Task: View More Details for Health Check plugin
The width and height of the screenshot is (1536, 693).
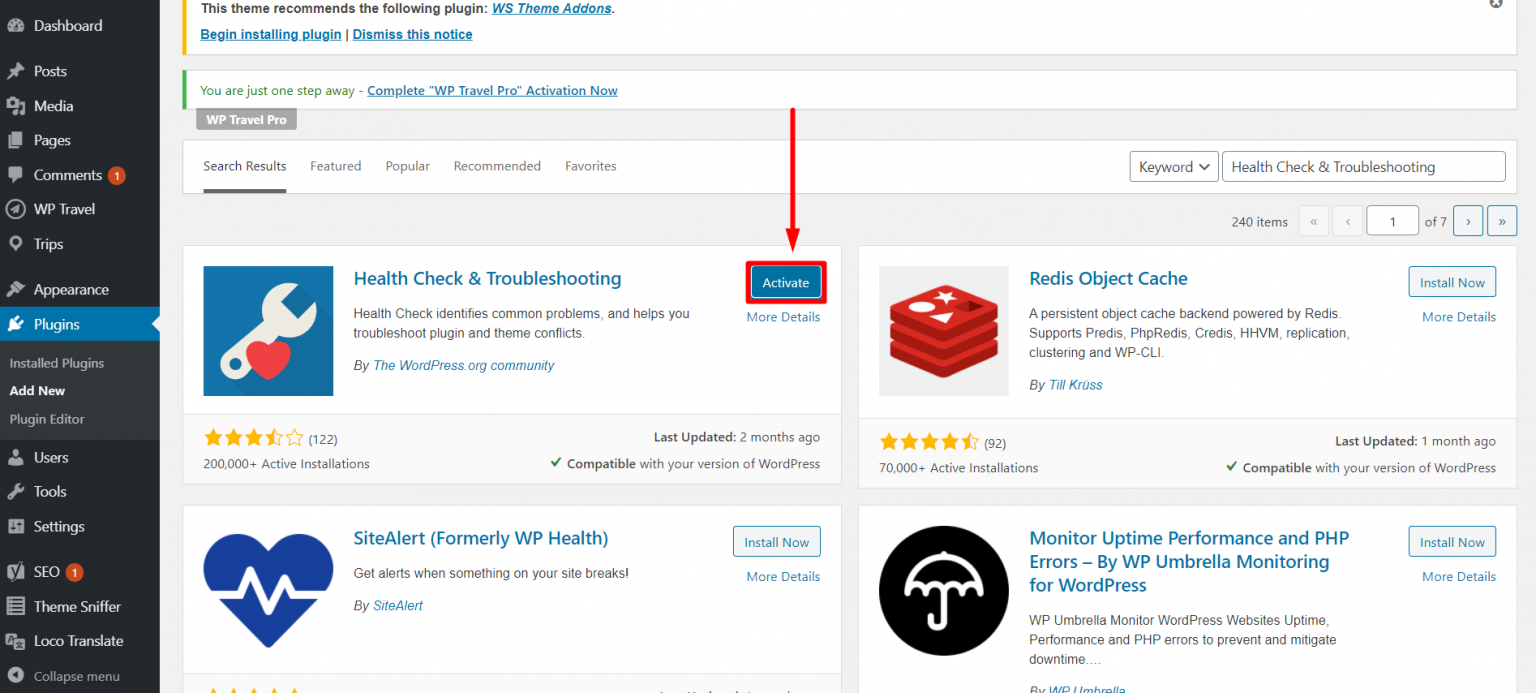Action: [x=783, y=317]
